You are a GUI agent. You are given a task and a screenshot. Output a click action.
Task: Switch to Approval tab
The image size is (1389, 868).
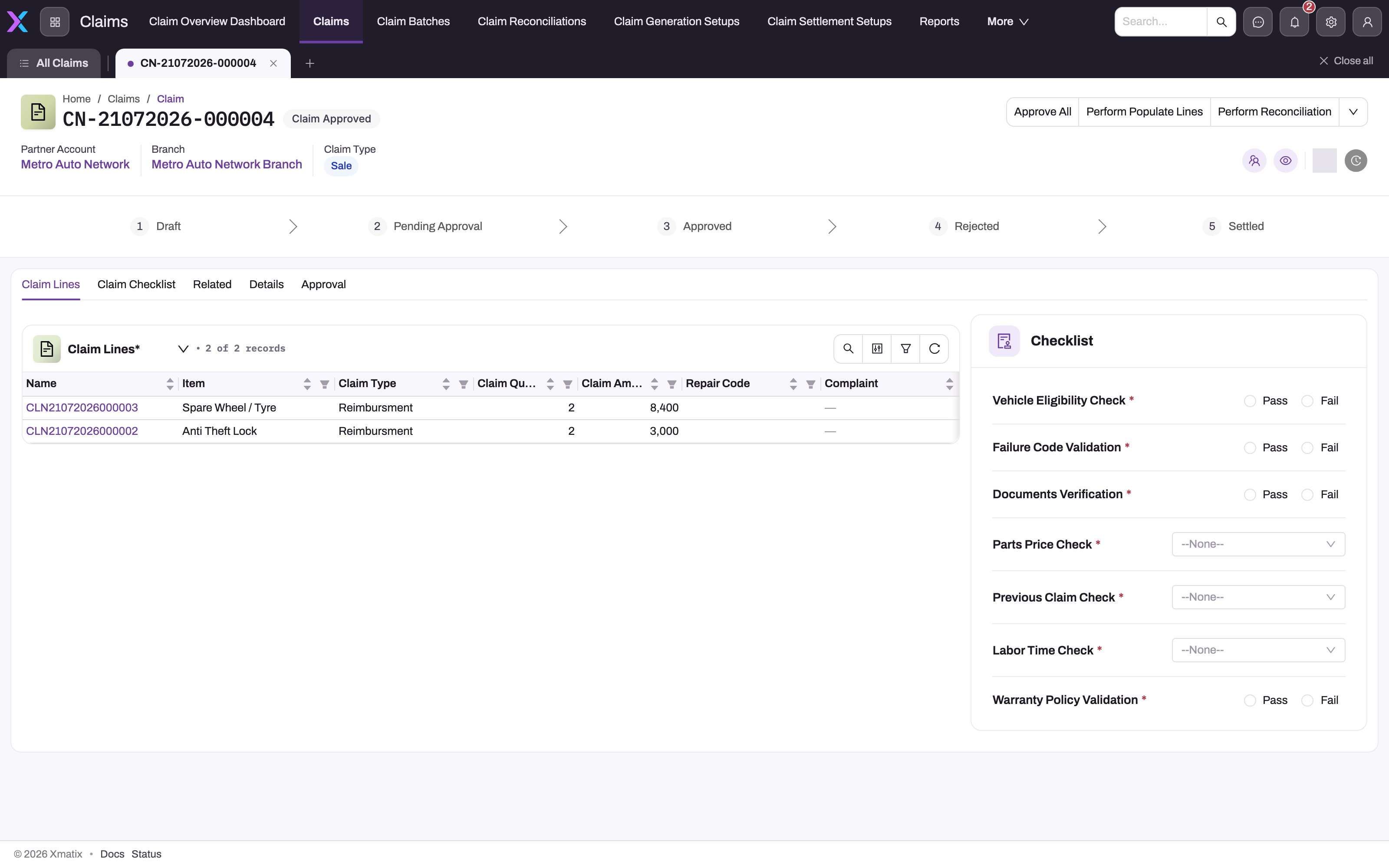click(x=323, y=285)
